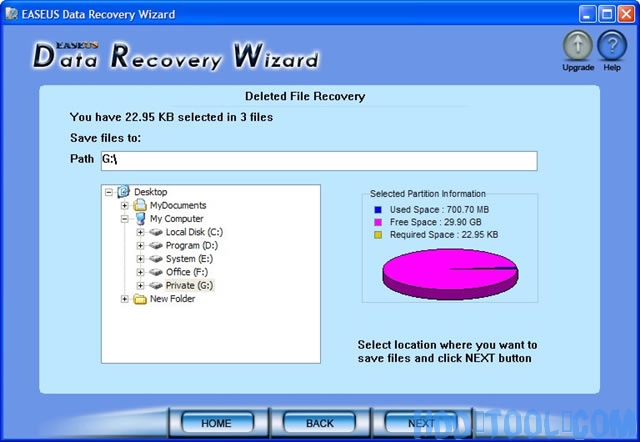640x442 pixels.
Task: Click System (E:) drive icon
Action: click(156, 259)
